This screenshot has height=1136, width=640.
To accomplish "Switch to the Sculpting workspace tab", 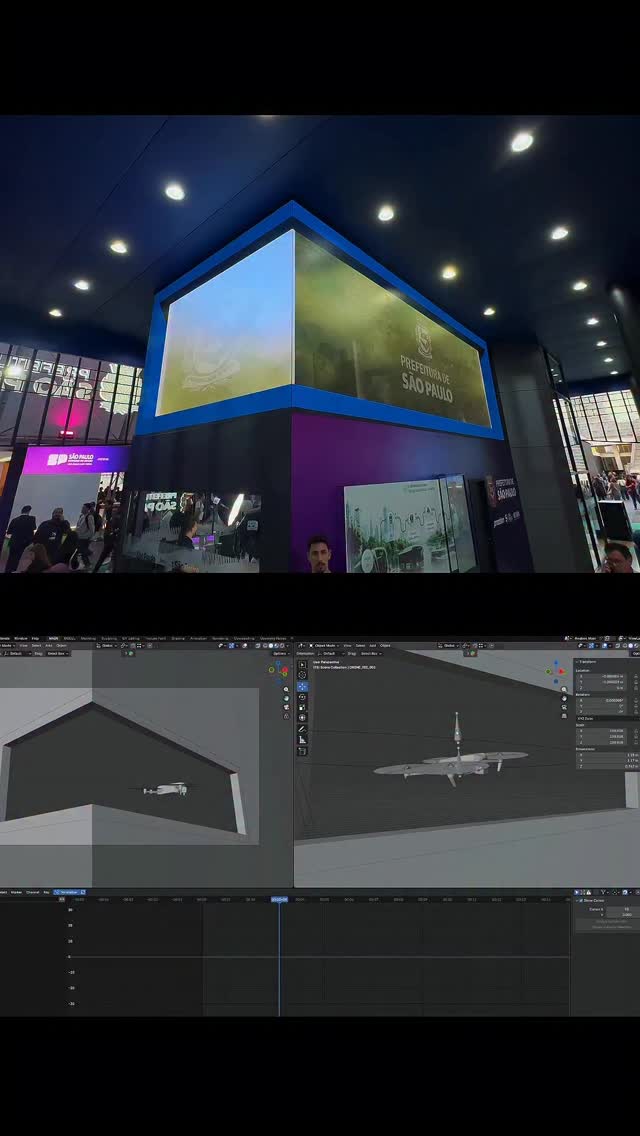I will 109,638.
